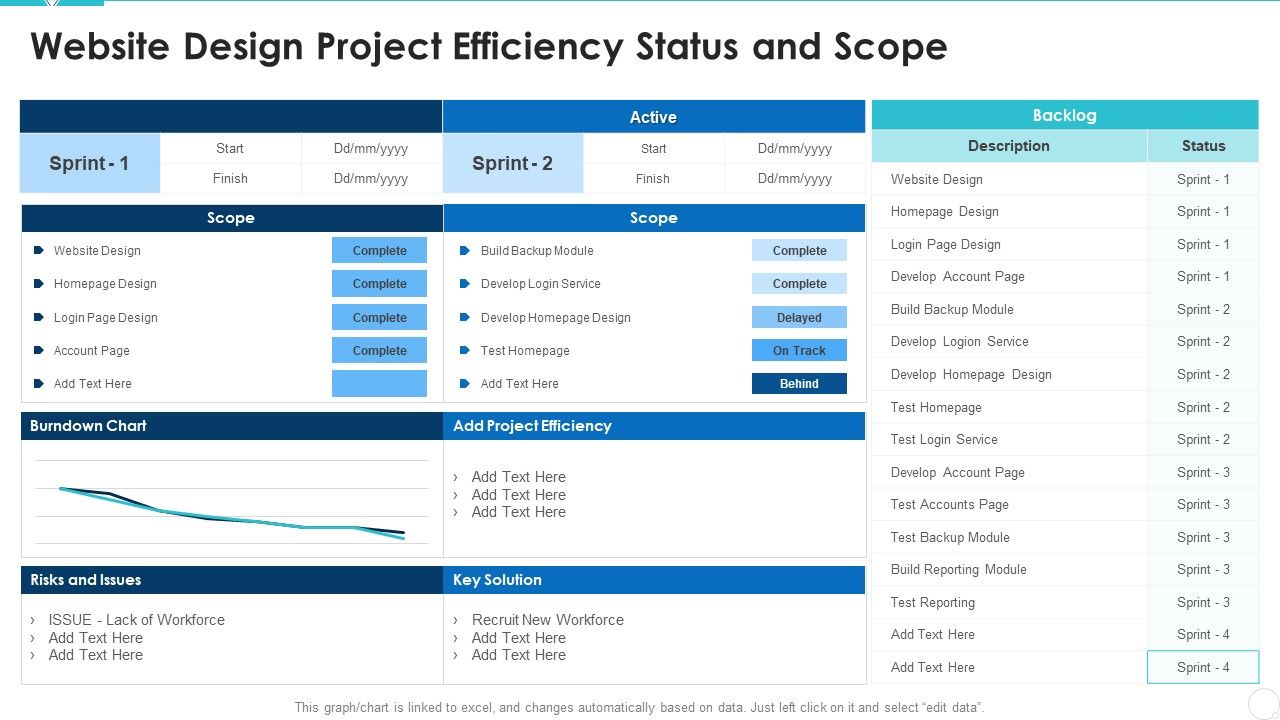1280x720 pixels.
Task: Click the Complete badge for Develop Login Service
Action: point(799,283)
